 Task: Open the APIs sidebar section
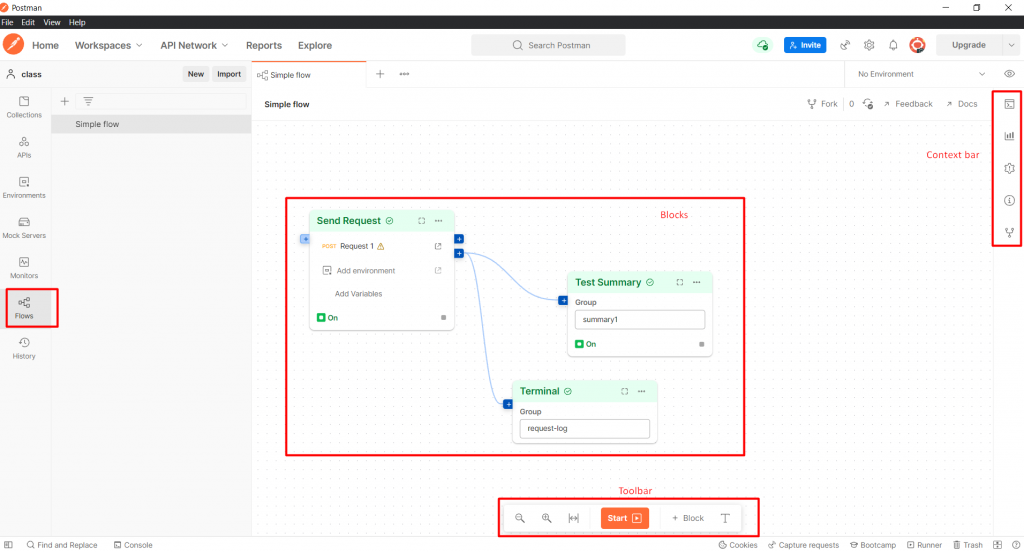(24, 147)
